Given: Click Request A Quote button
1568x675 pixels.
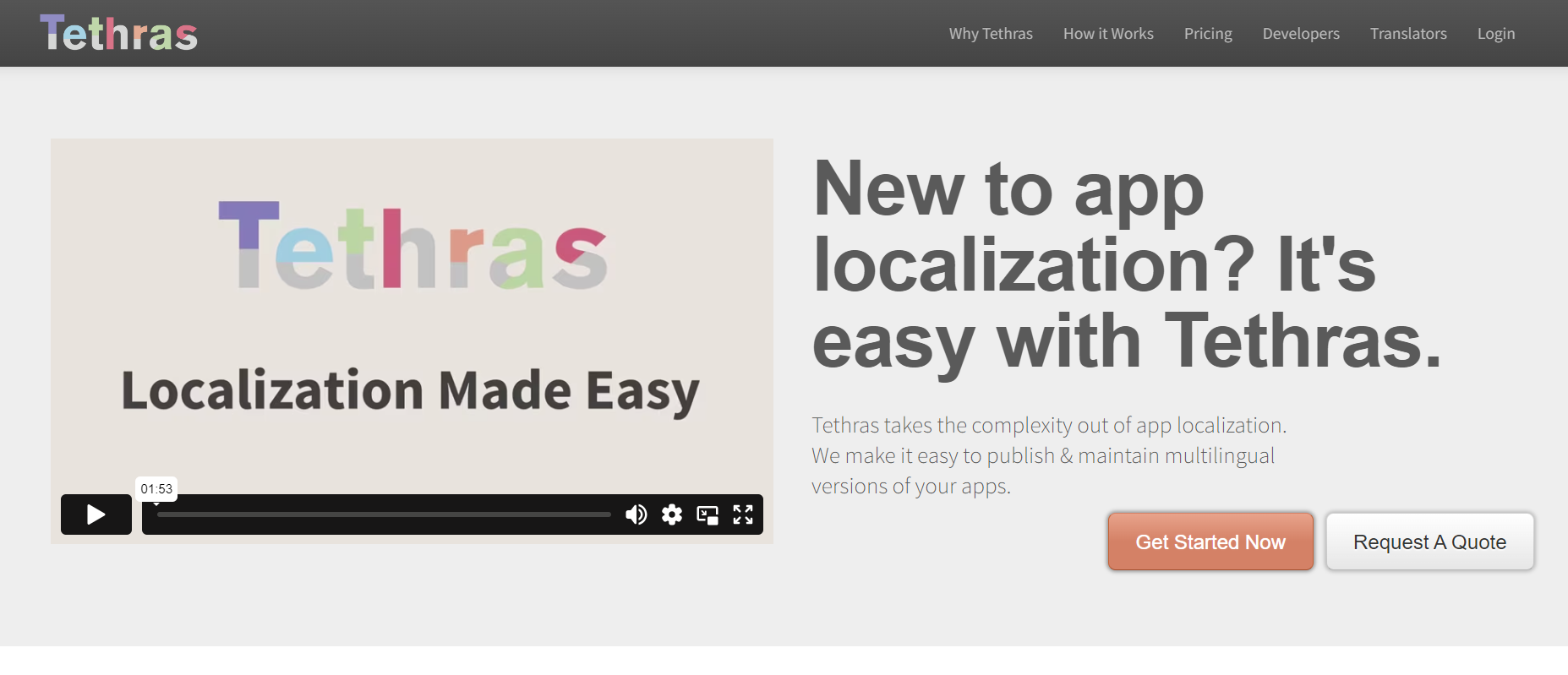Looking at the screenshot, I should point(1430,542).
